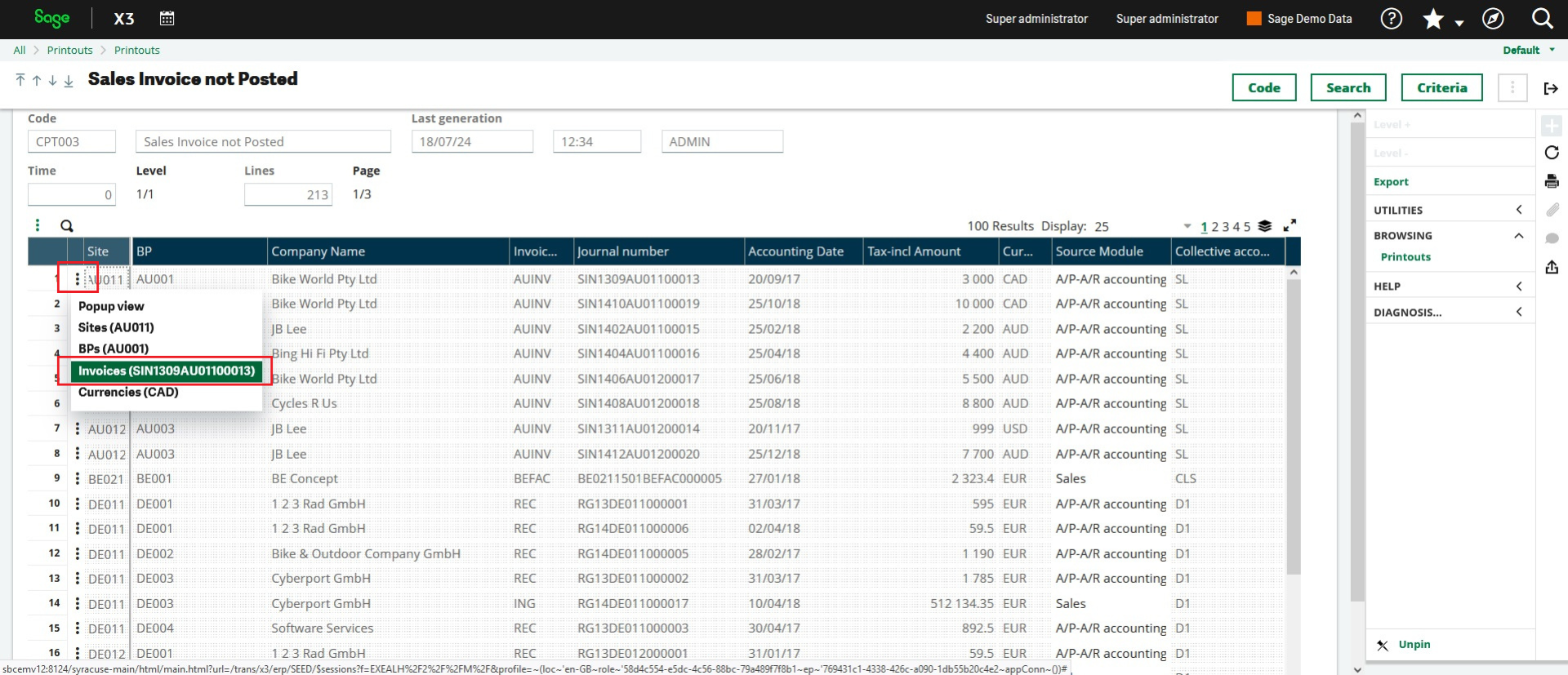Click All in the breadcrumb
1568x675 pixels.
click(x=20, y=50)
